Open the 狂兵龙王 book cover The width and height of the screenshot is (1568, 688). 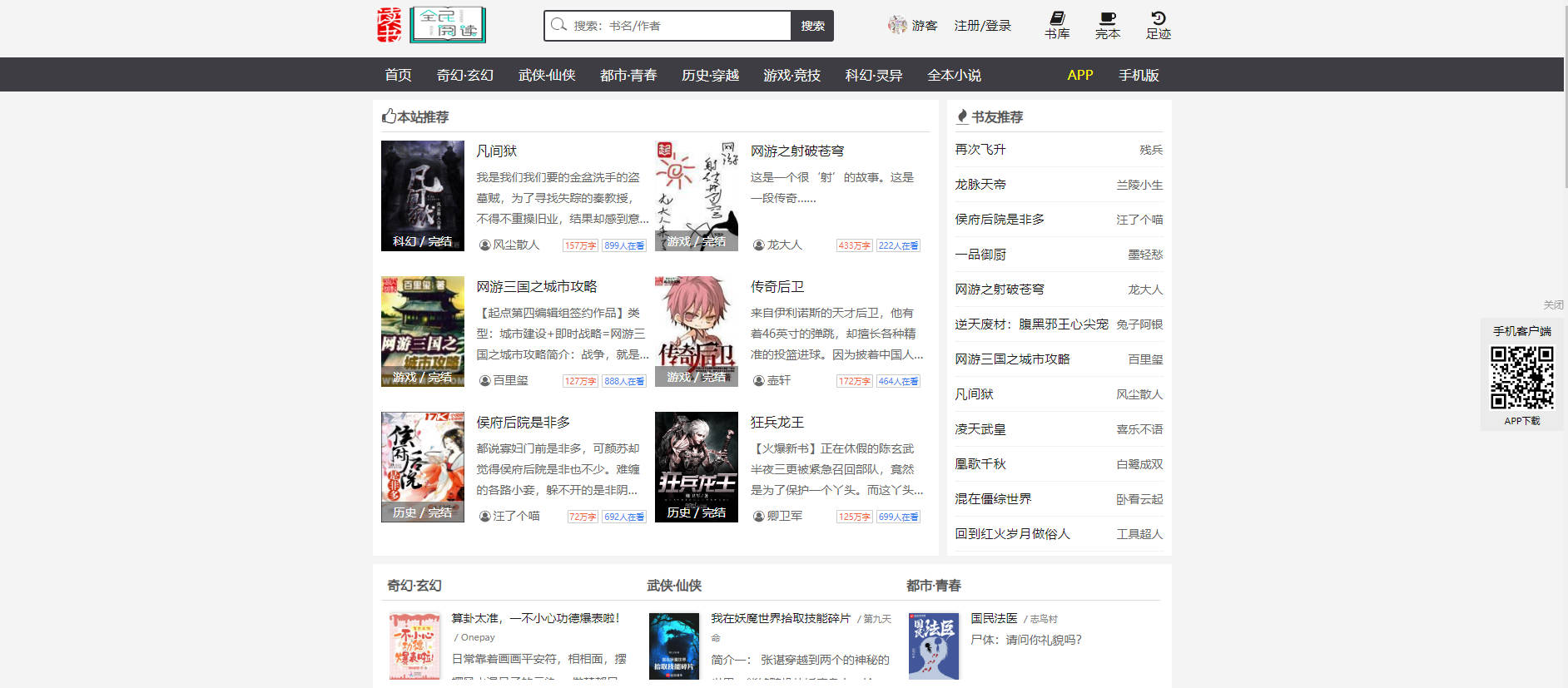click(x=697, y=467)
